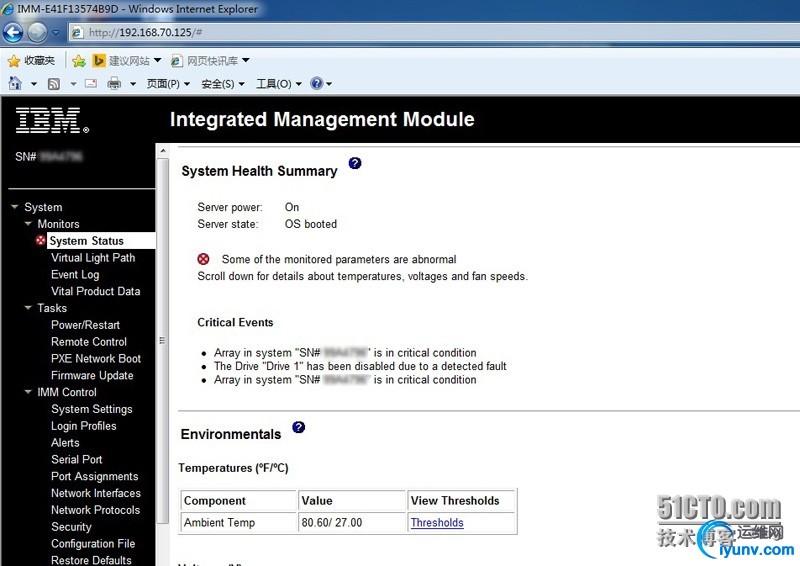This screenshot has height=566, width=800.
Task: Open the Firmware Update task
Action: (x=92, y=376)
